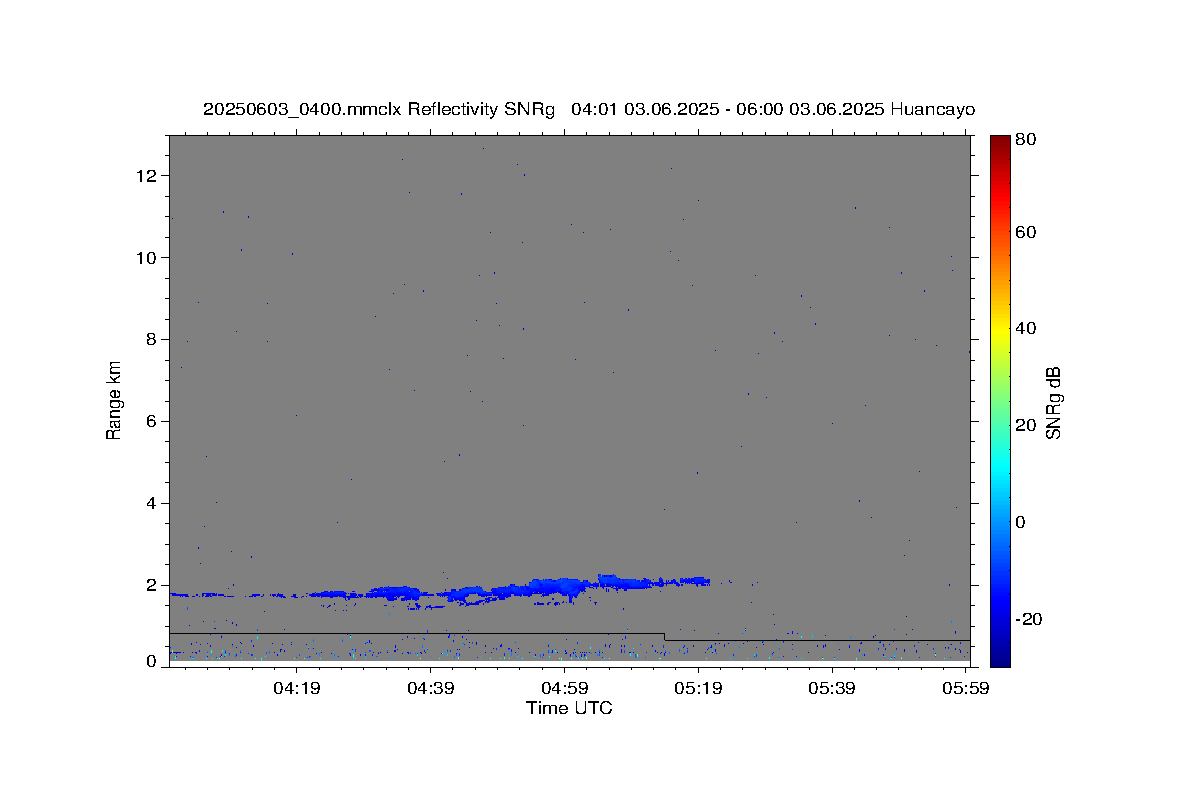Click the yellow region of the colorbar
This screenshot has height=800, width=1200.
point(1000,328)
